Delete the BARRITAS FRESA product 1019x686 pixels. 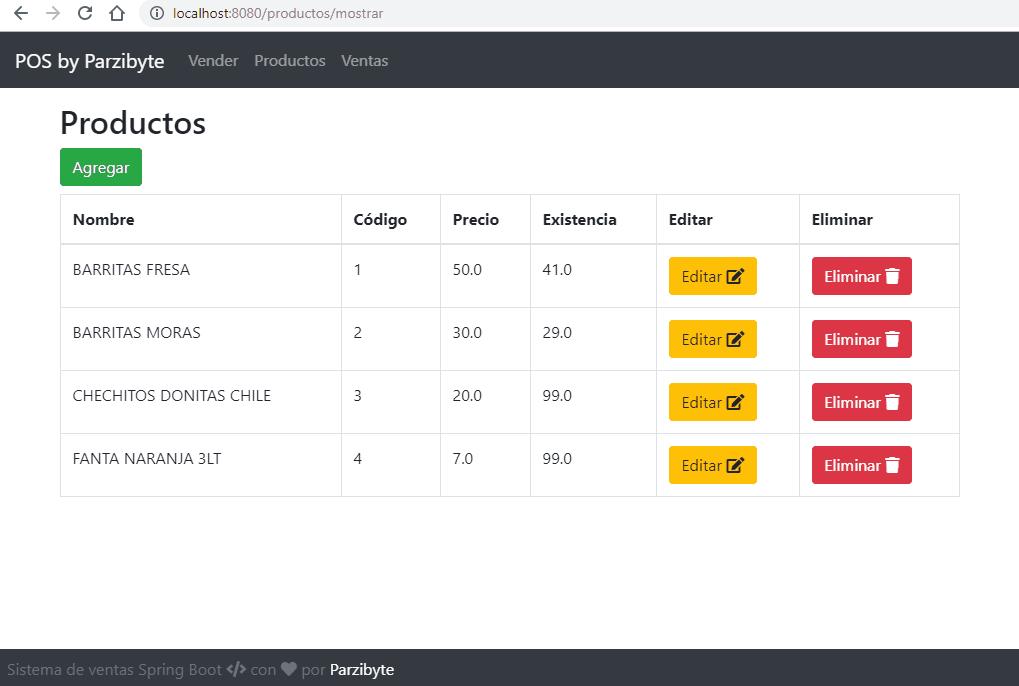pos(862,276)
